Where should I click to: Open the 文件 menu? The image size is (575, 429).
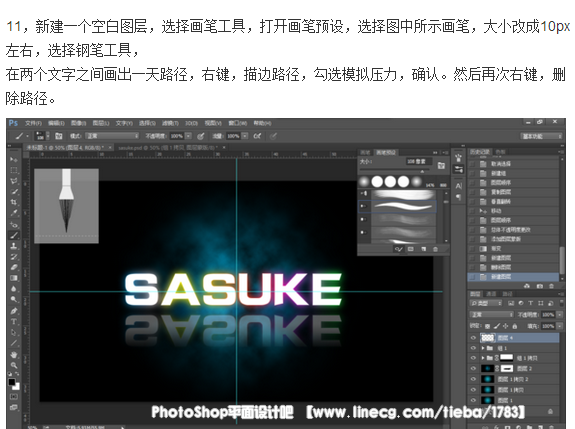point(33,123)
